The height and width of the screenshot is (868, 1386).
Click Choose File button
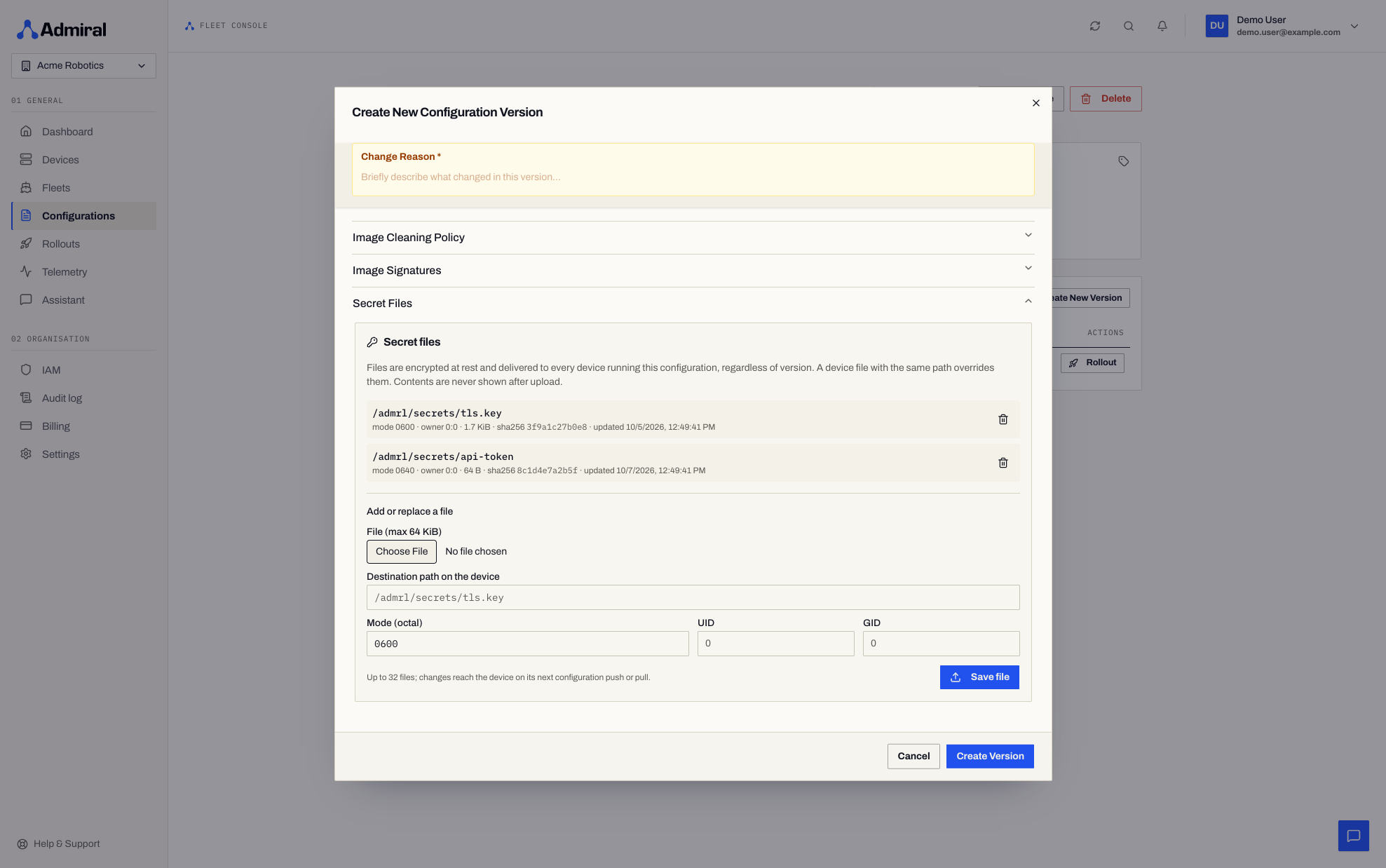coord(402,552)
